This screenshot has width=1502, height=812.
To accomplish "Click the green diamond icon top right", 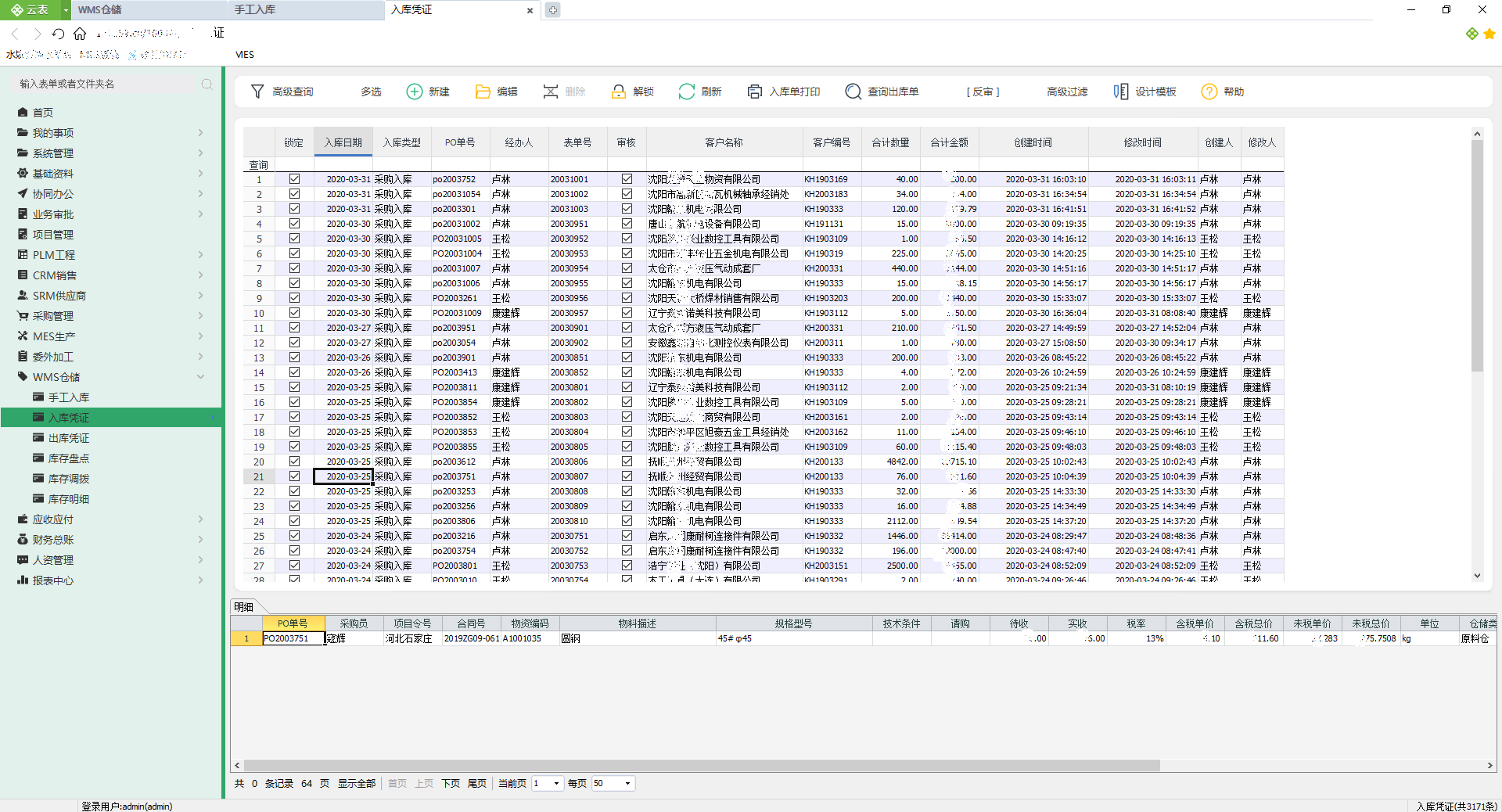I will (1472, 34).
